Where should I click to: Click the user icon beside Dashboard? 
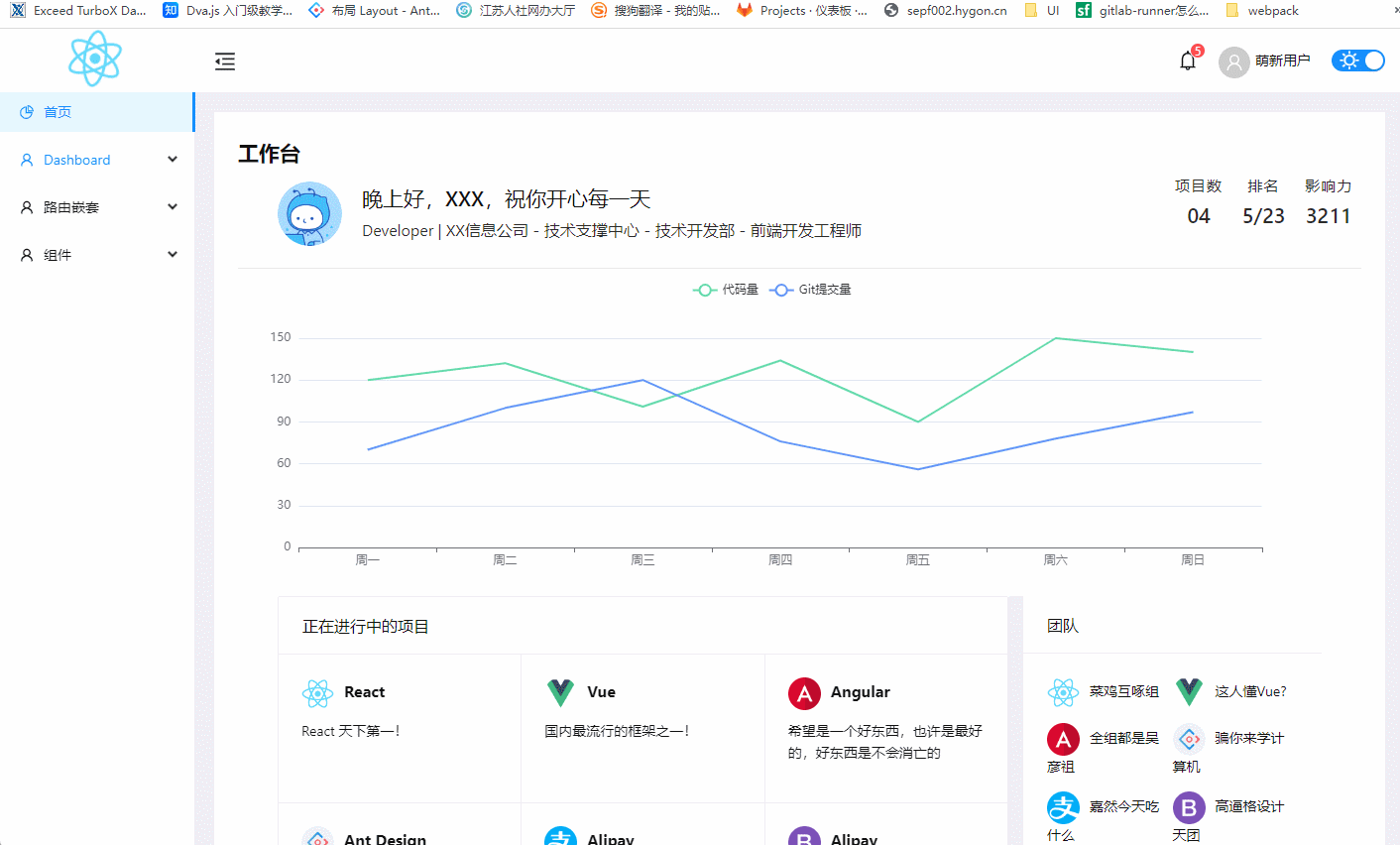click(27, 160)
